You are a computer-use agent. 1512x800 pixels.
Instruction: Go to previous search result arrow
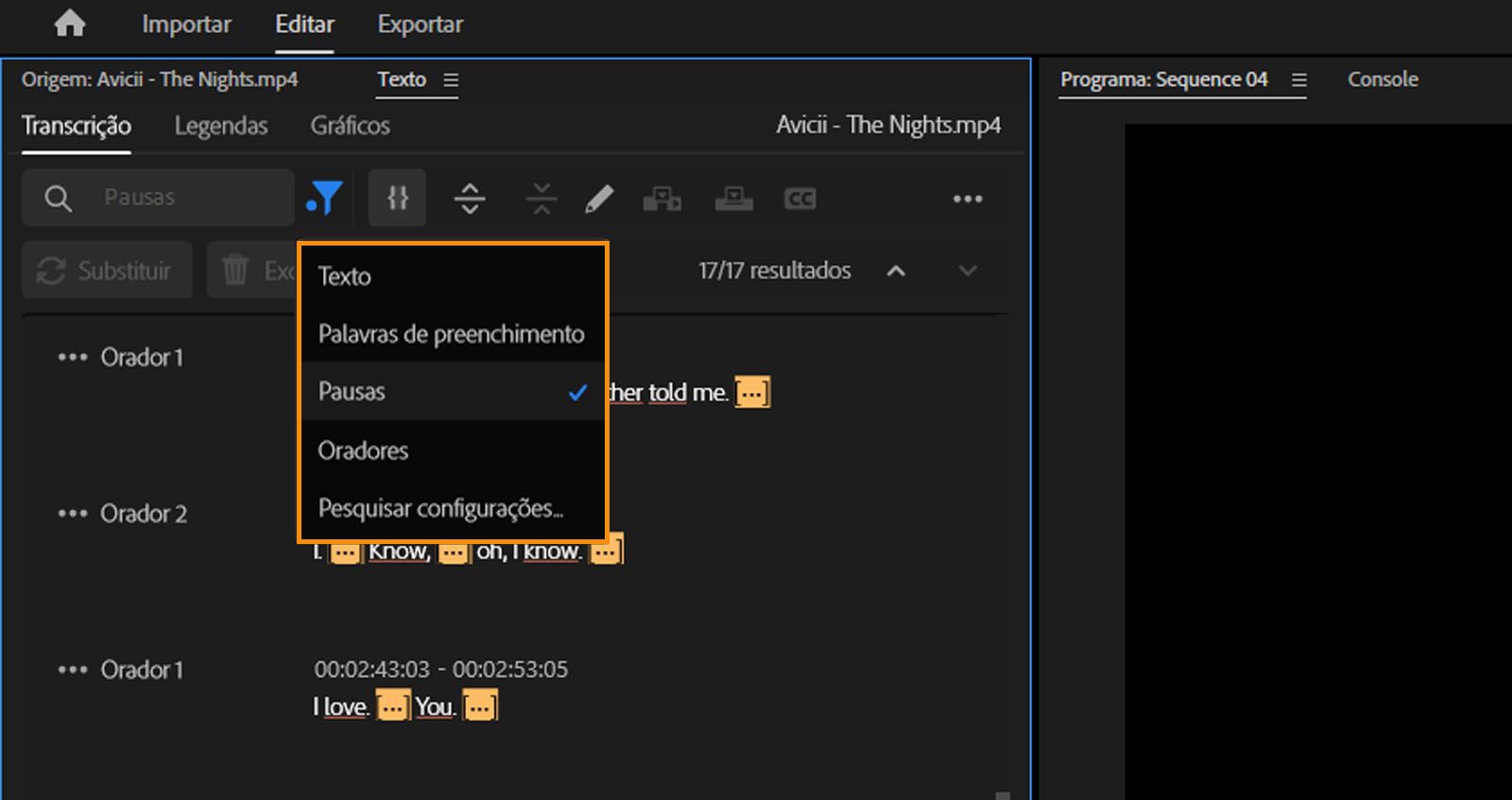point(896,271)
